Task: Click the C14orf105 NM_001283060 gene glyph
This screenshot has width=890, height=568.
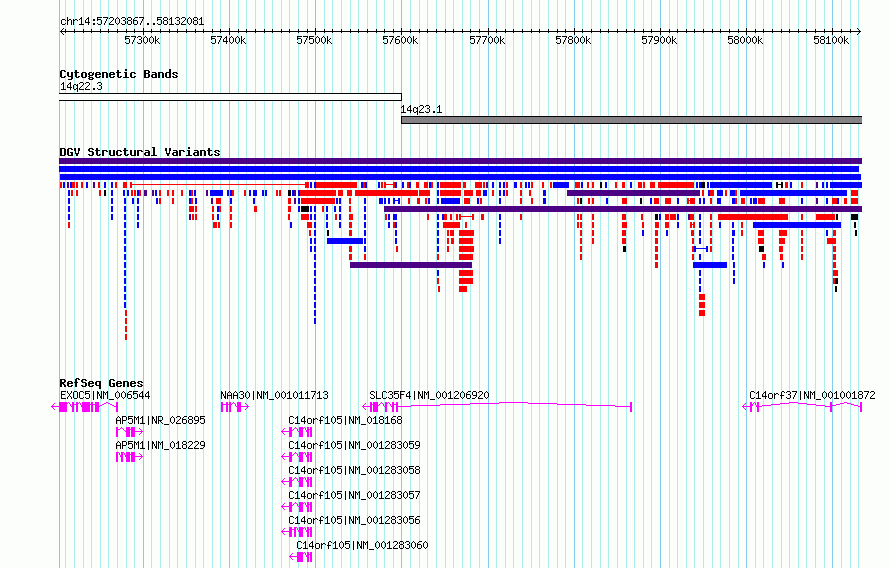Action: (x=301, y=557)
